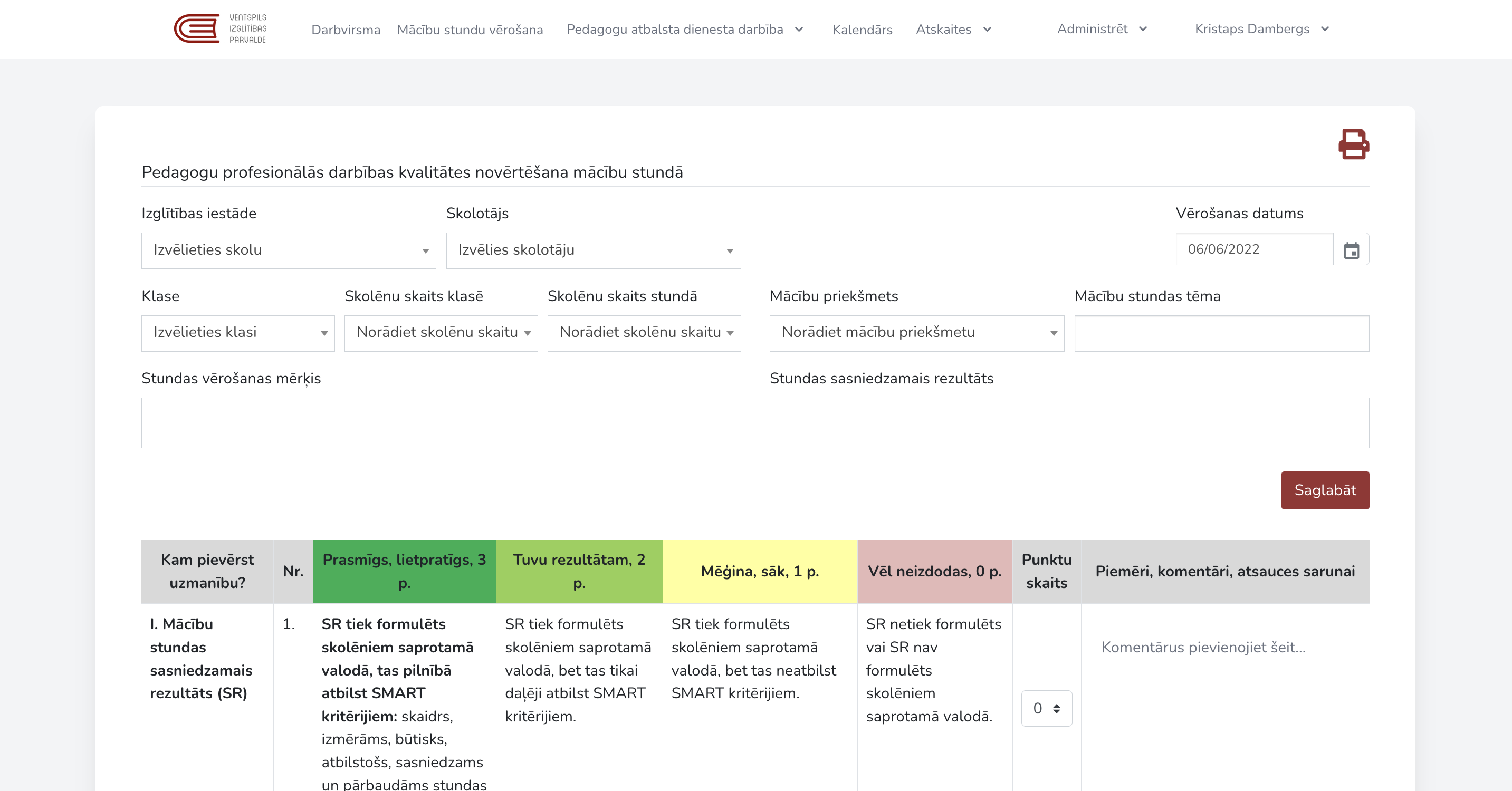Click the Kam pievērst uzmanību? header
Image resolution: width=1512 pixels, height=791 pixels.
pyautogui.click(x=207, y=571)
